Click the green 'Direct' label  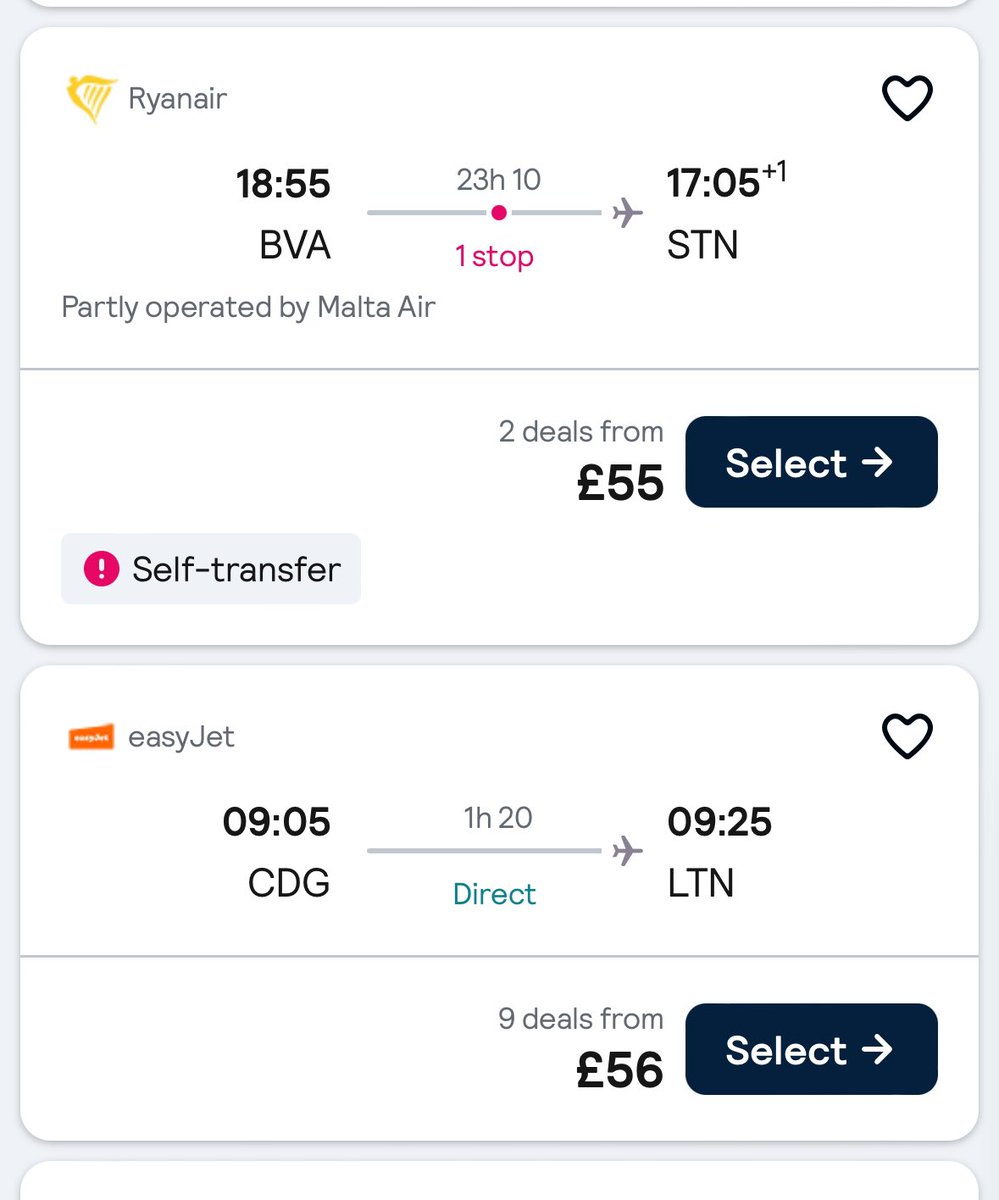point(494,894)
